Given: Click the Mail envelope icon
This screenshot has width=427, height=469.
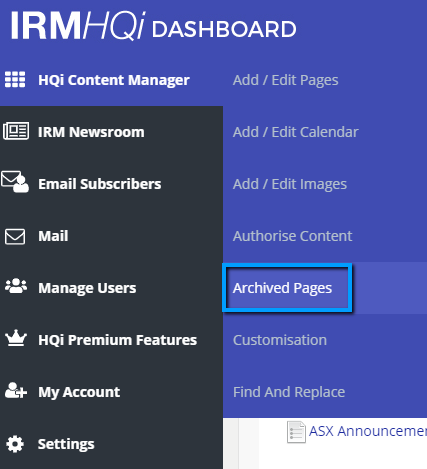Looking at the screenshot, I should click(x=15, y=237).
